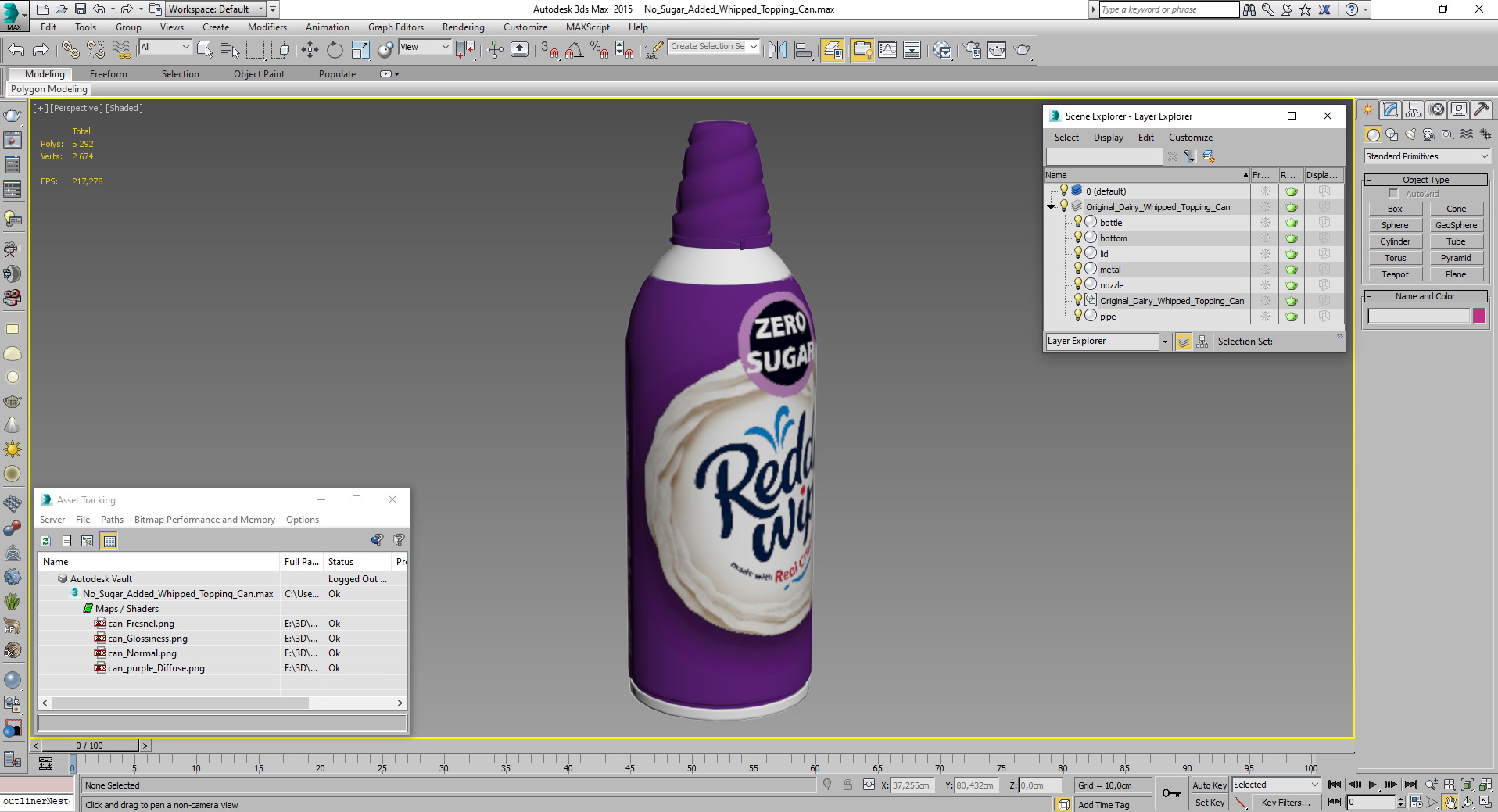Click the Align tool icon
The width and height of the screenshot is (1498, 812).
[802, 50]
